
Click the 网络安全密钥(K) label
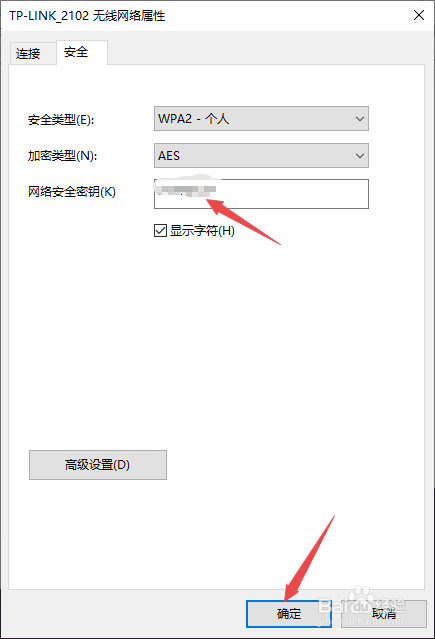tap(72, 192)
